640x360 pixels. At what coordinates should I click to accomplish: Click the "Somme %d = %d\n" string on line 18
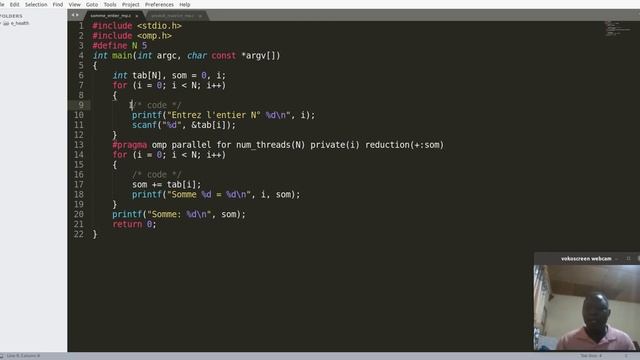point(209,194)
